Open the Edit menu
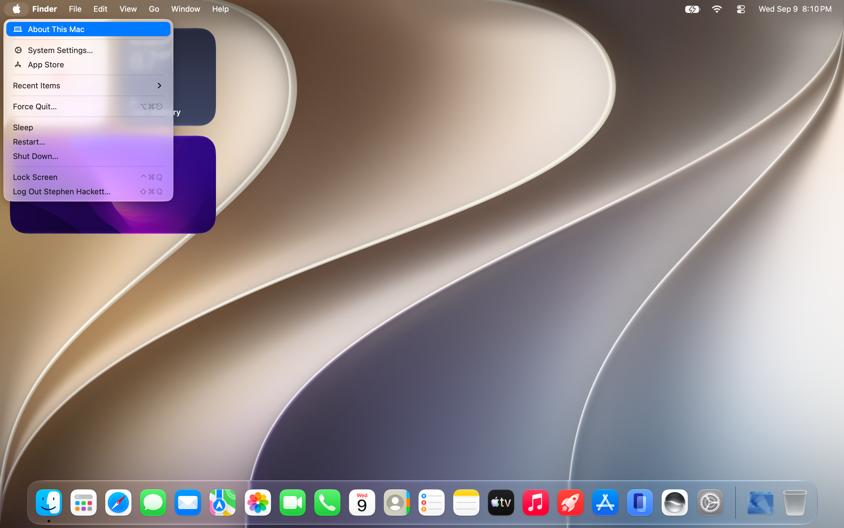844x528 pixels. click(100, 9)
